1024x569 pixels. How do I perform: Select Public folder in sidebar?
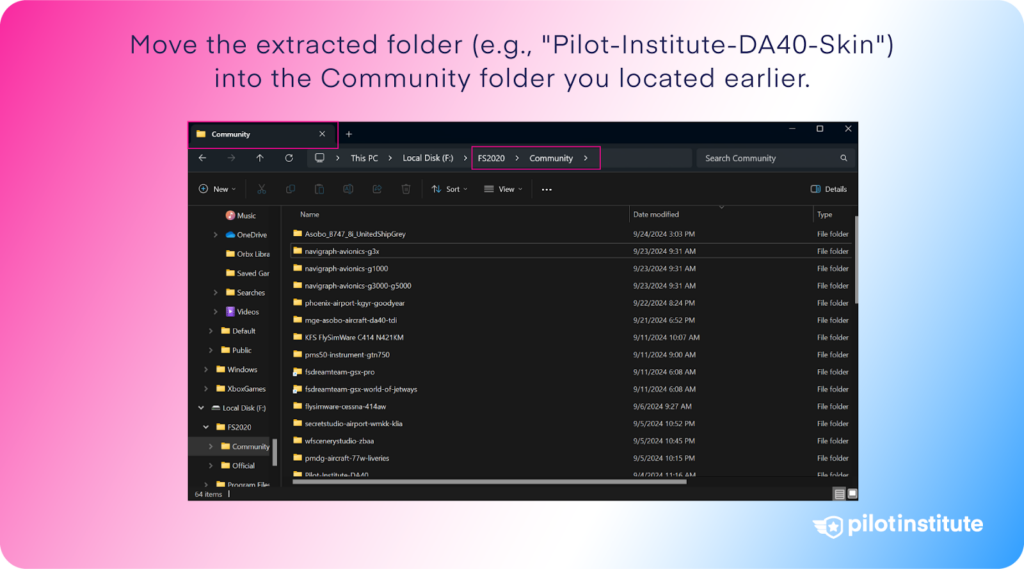point(236,350)
